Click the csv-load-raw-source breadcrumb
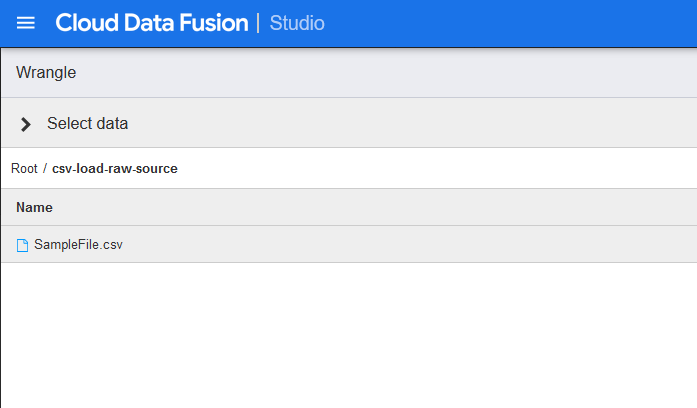Viewport: 697px width, 408px height. tap(115, 168)
